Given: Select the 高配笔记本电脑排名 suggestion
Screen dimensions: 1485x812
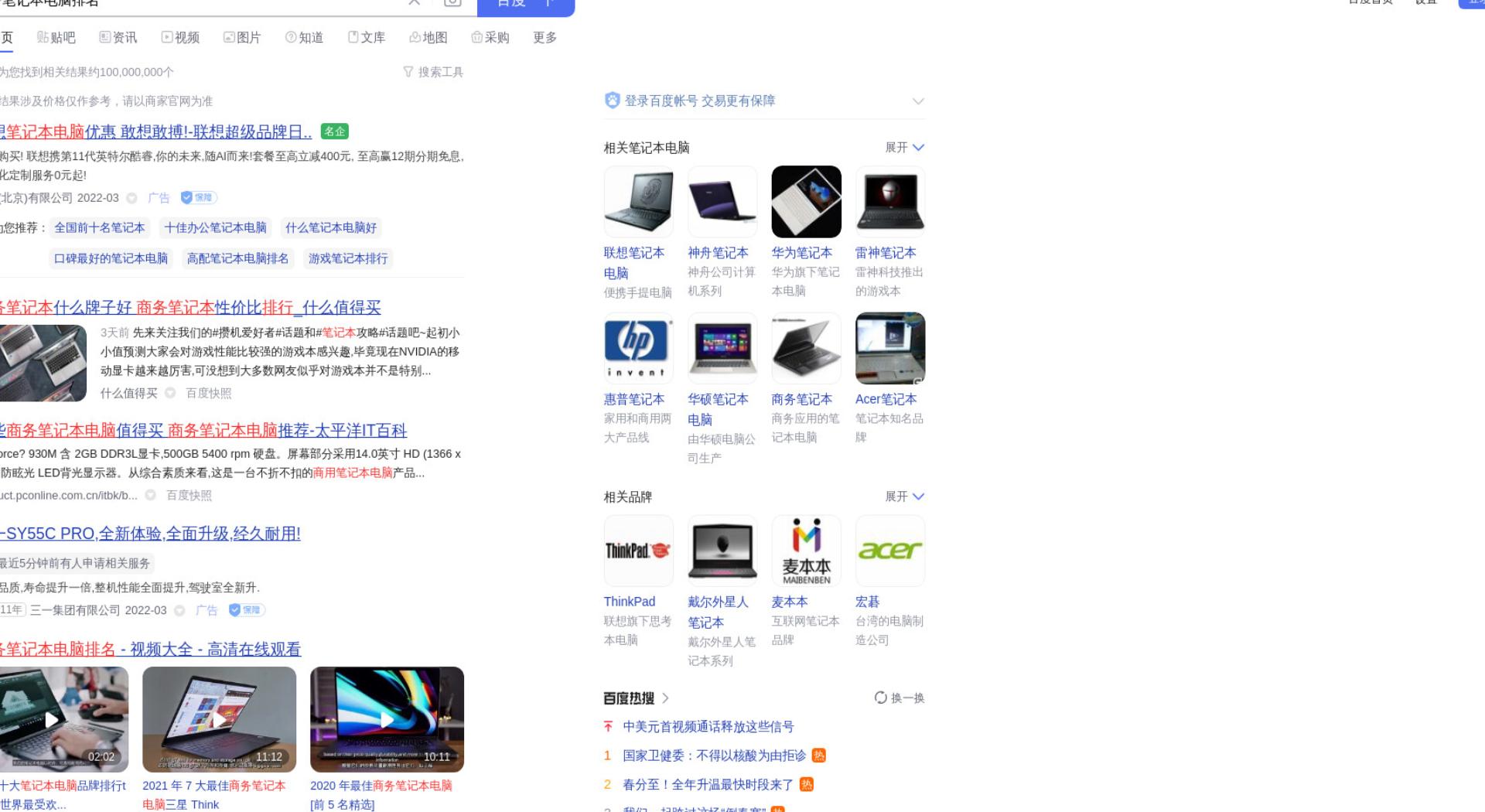Looking at the screenshot, I should coord(237,258).
